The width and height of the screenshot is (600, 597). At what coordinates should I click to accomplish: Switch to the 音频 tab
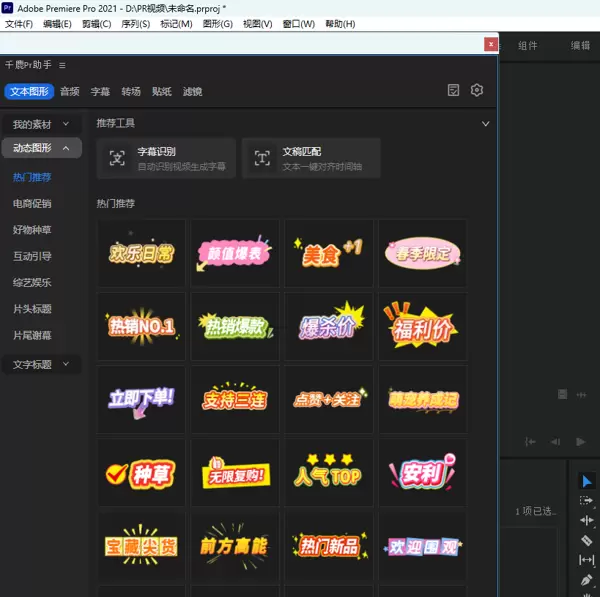coord(69,92)
